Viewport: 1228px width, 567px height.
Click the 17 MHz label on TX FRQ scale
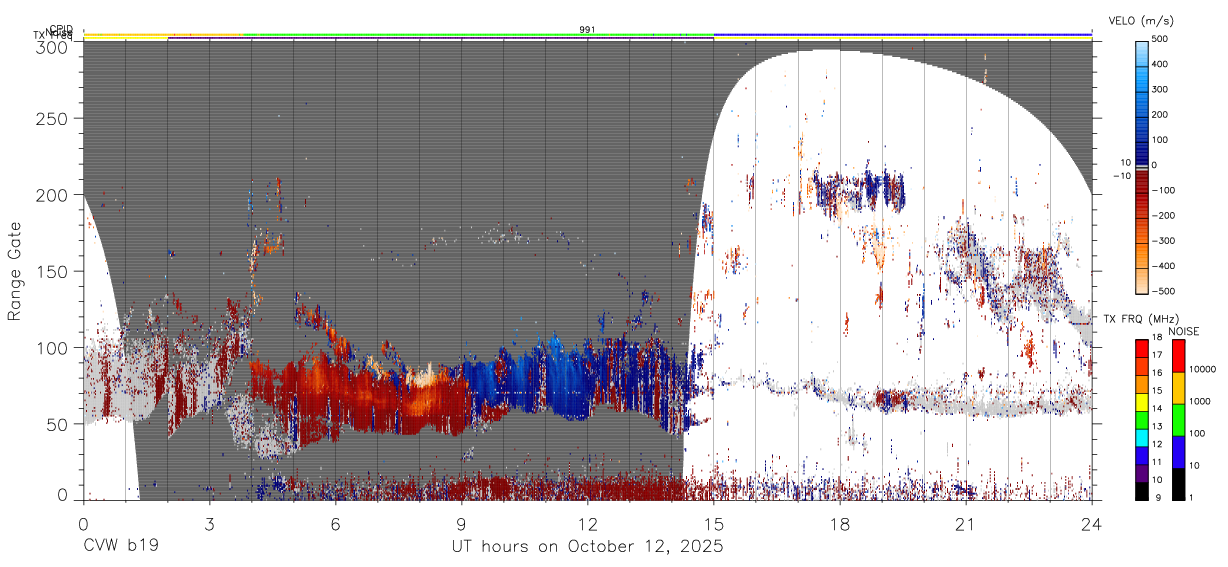click(1159, 357)
